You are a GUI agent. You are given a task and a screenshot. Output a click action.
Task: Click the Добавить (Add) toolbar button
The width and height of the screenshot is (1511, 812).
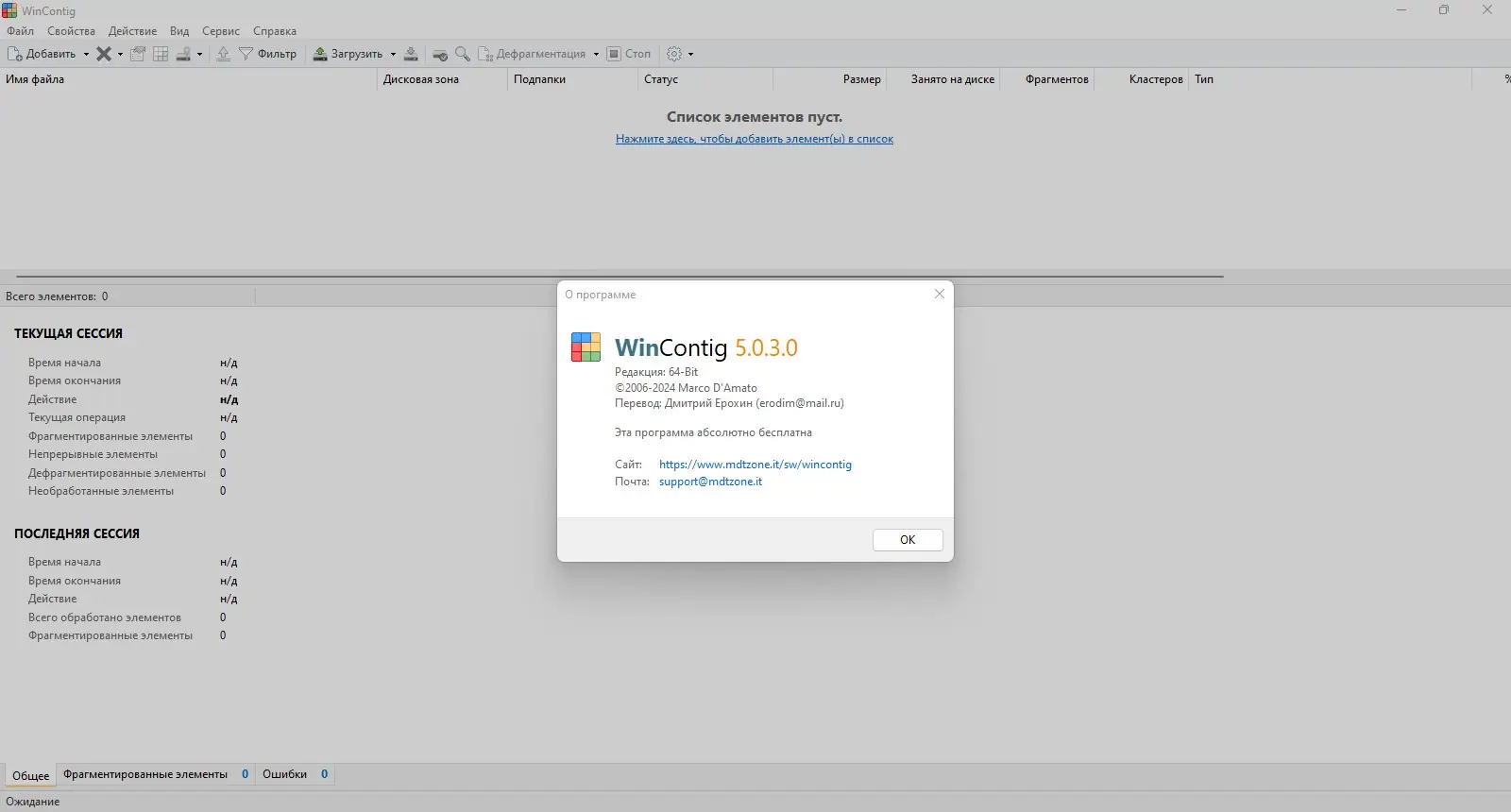pos(42,54)
